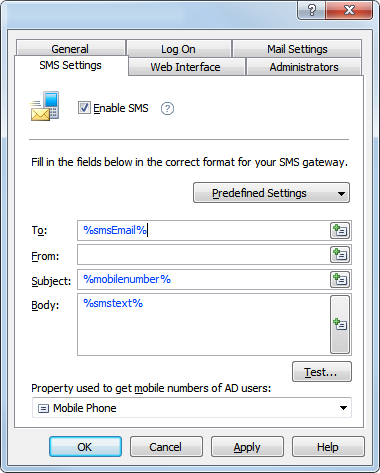Go to the Web Interface tab
The height and width of the screenshot is (473, 380).
point(186,67)
